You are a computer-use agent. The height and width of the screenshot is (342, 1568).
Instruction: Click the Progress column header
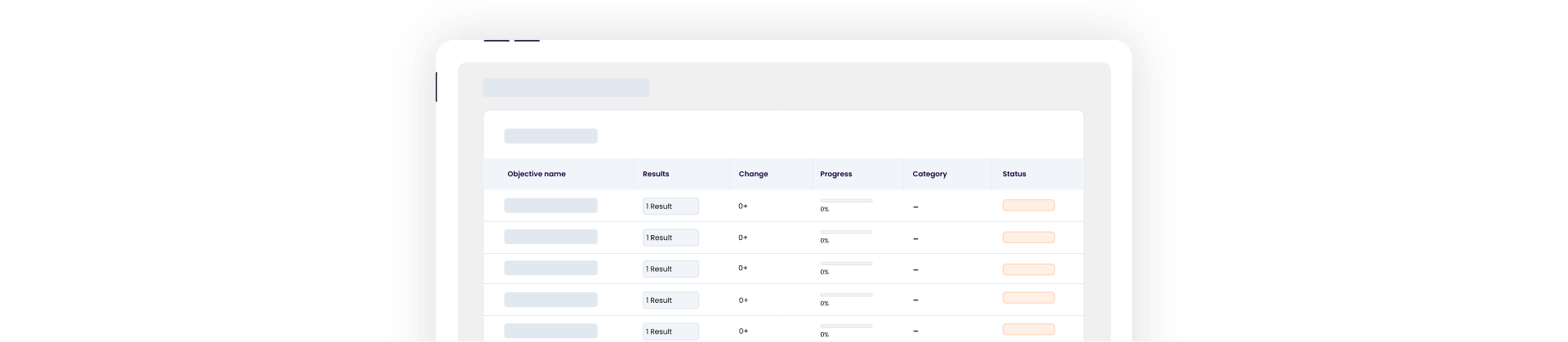pos(835,174)
